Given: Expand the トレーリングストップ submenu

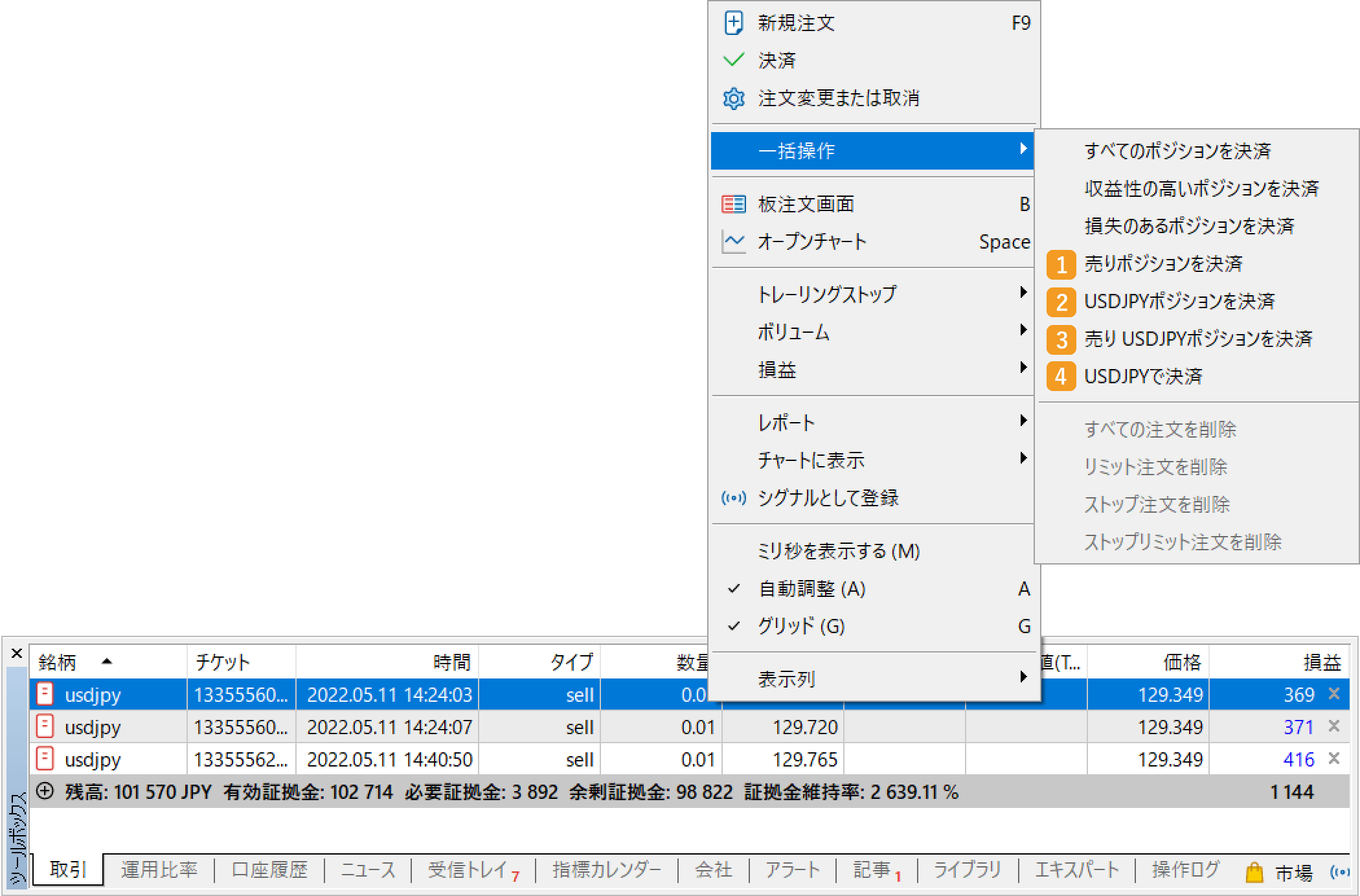Looking at the screenshot, I should coord(874,295).
